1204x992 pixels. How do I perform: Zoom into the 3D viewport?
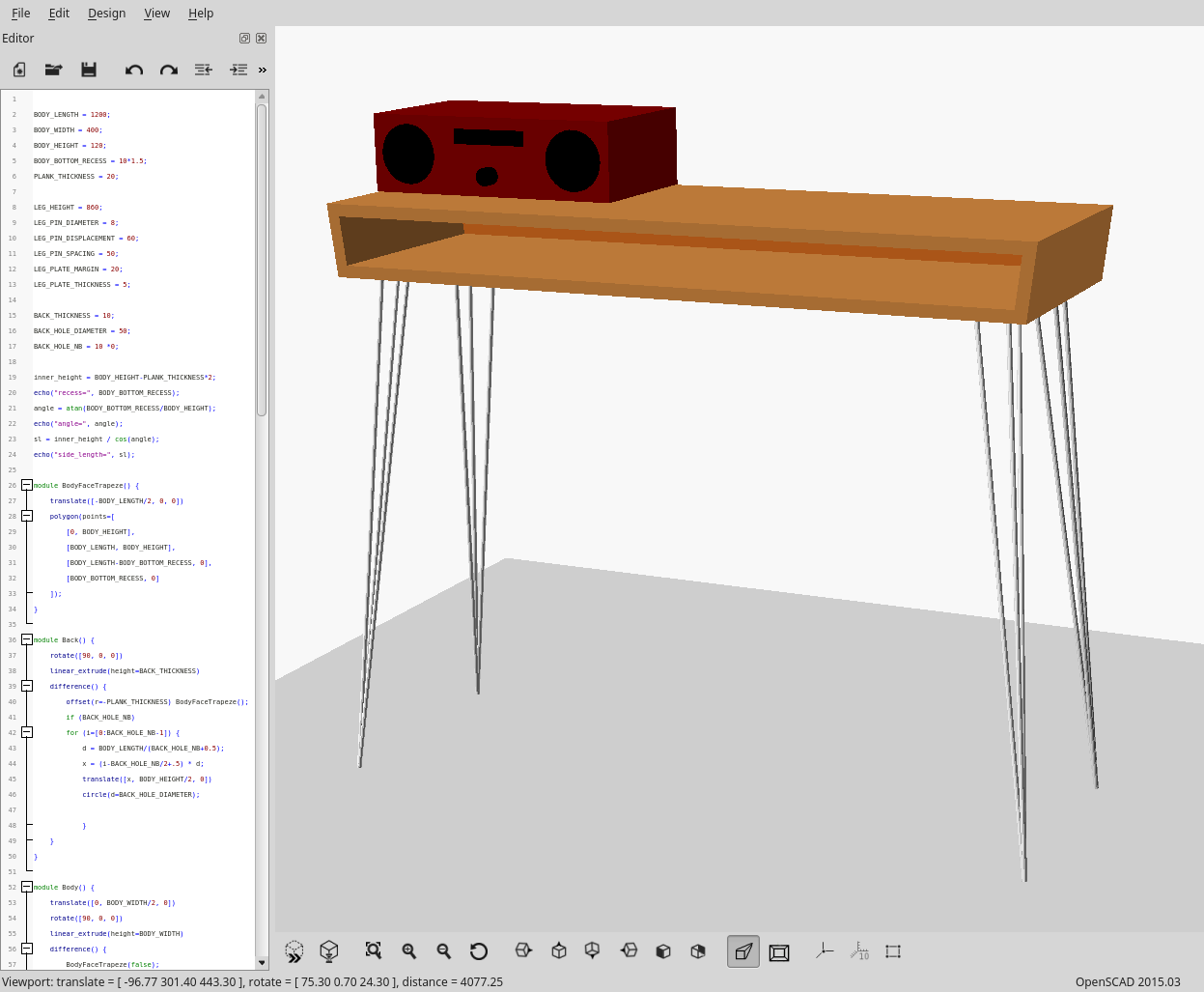pyautogui.click(x=408, y=950)
